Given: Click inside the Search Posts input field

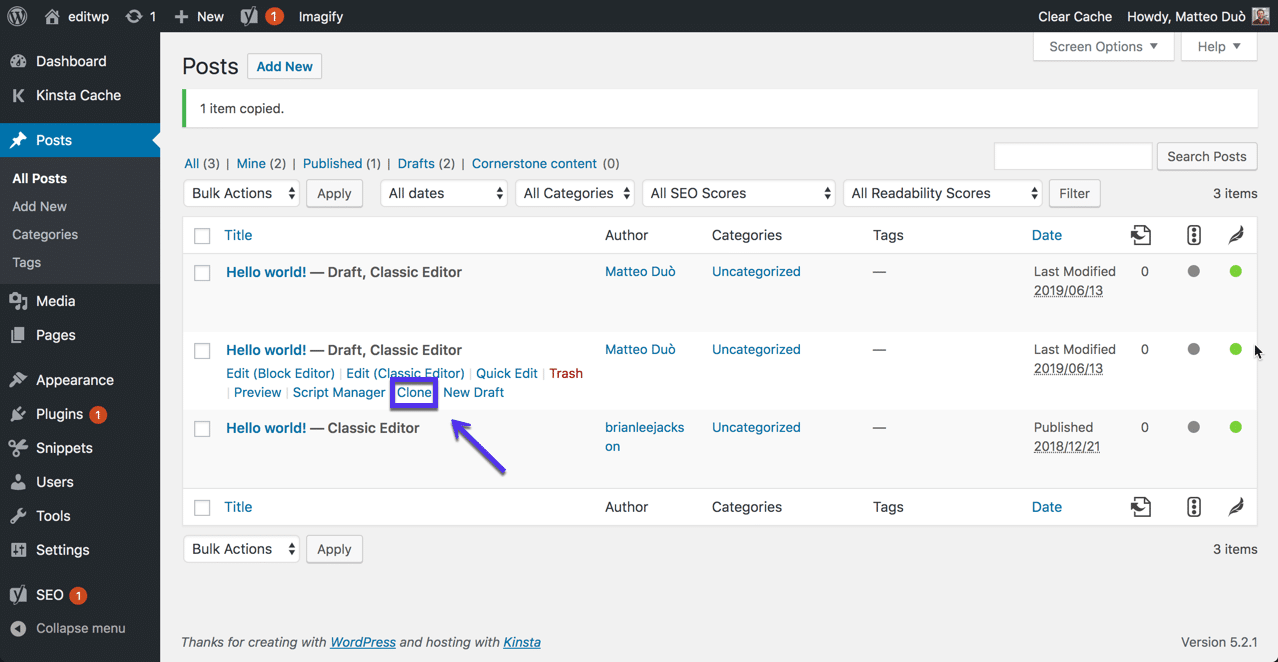Looking at the screenshot, I should pos(1072,156).
